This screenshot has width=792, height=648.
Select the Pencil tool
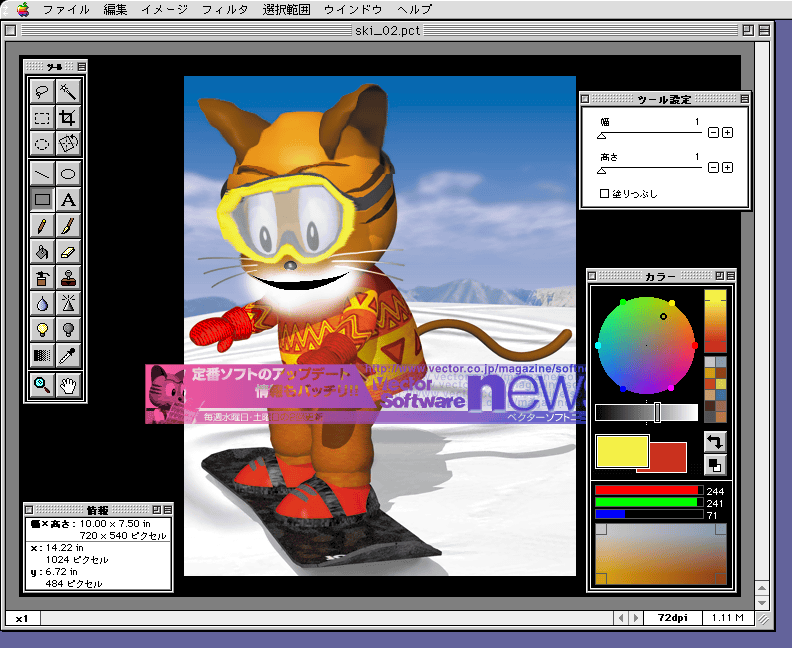[x=42, y=226]
